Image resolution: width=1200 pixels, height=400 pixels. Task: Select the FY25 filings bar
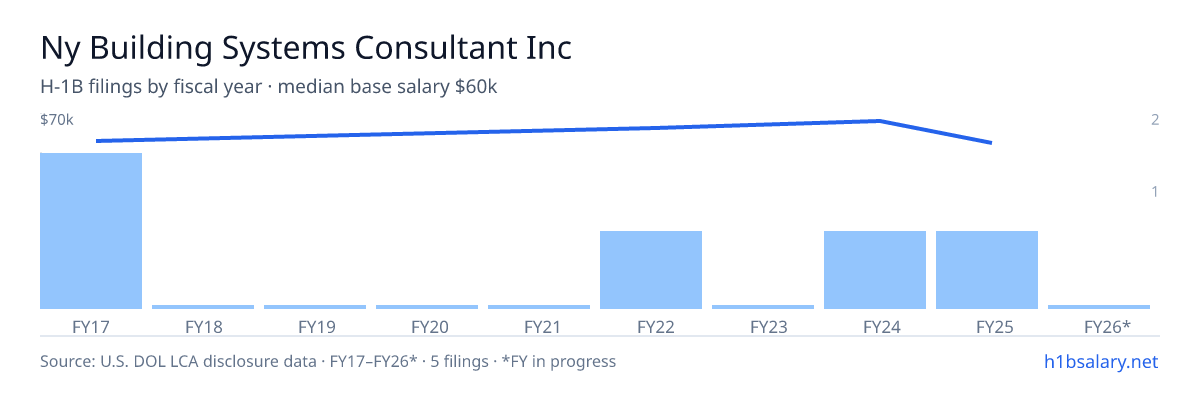(x=987, y=270)
